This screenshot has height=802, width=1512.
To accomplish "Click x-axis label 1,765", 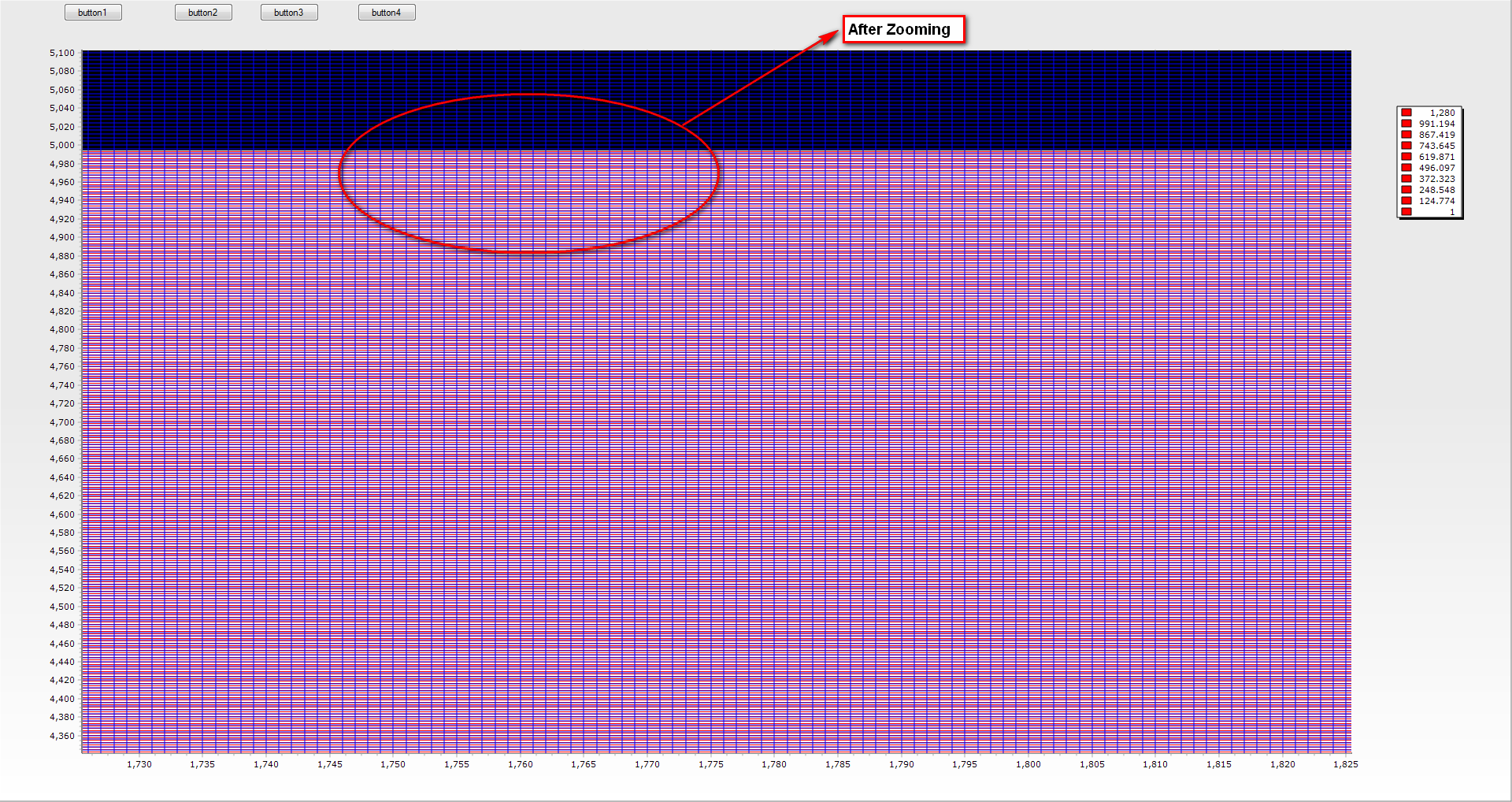I will [584, 764].
